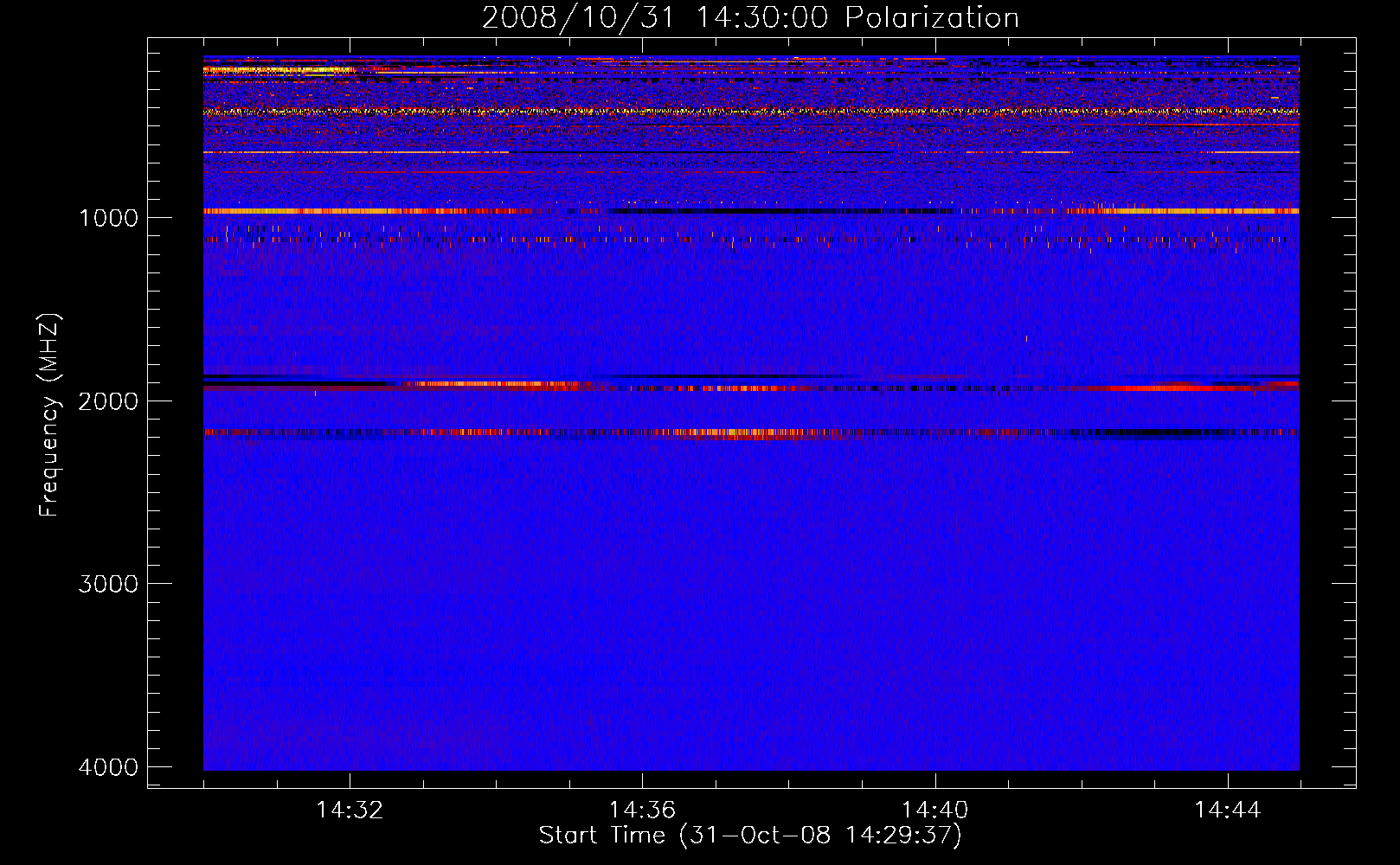Click the 3000 frequency tick label
This screenshot has width=1400, height=865.
[108, 584]
